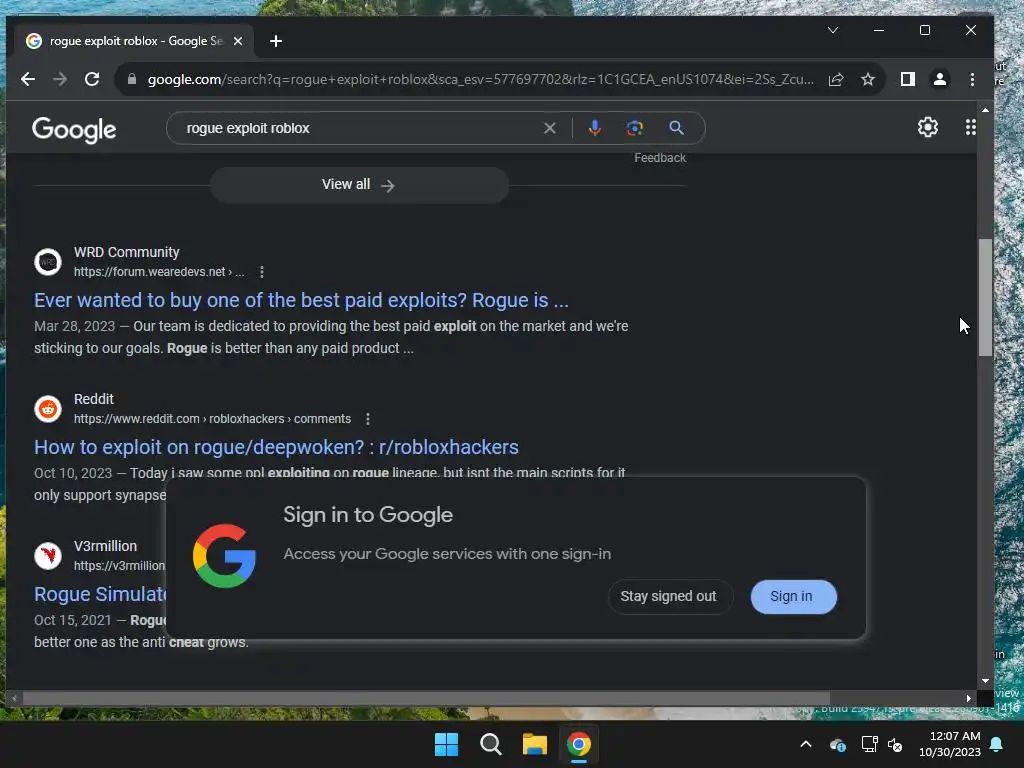Click the WRD Community site favicon

[x=48, y=262]
